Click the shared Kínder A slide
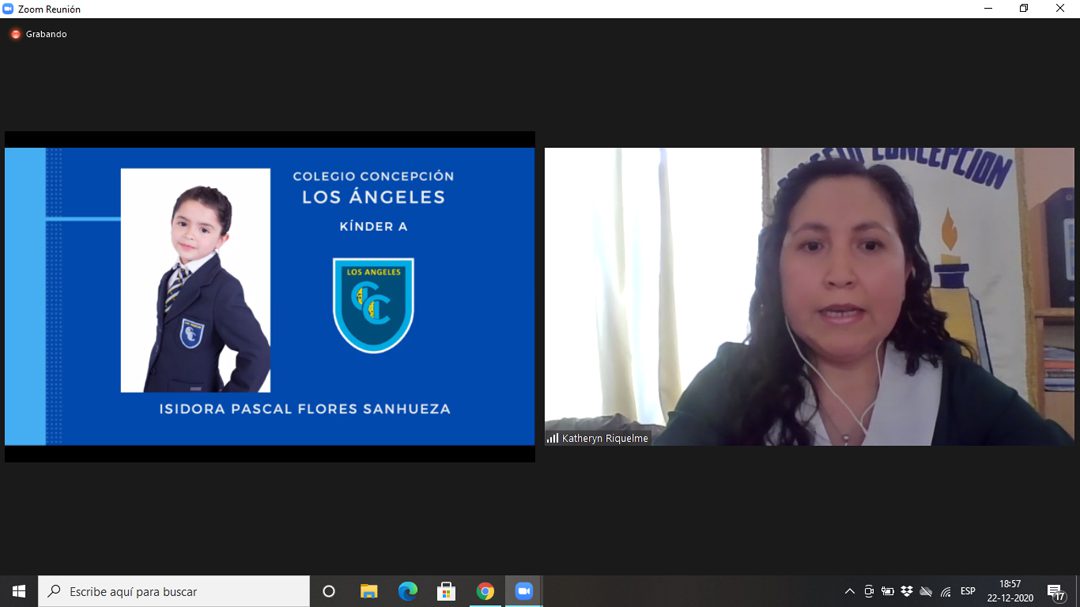 coord(270,296)
